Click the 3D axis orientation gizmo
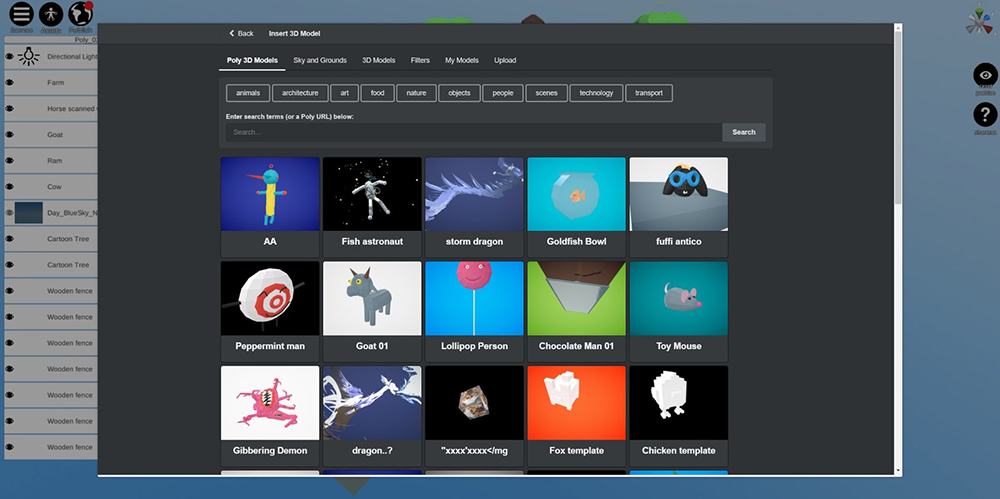Image resolution: width=1000 pixels, height=499 pixels. coord(979,21)
